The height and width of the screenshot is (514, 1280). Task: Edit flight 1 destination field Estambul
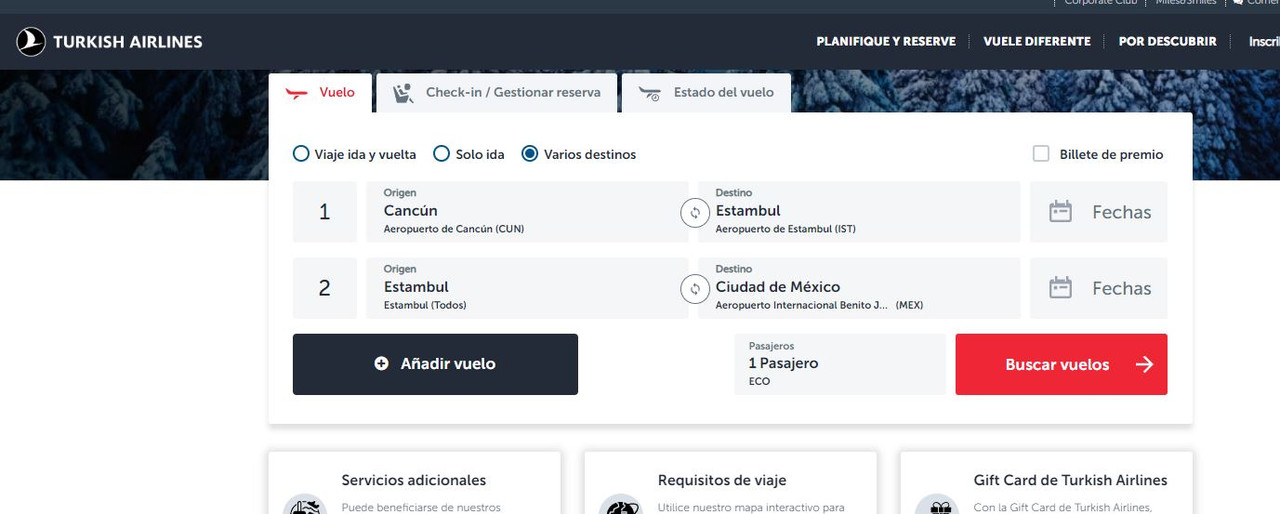[859, 212]
